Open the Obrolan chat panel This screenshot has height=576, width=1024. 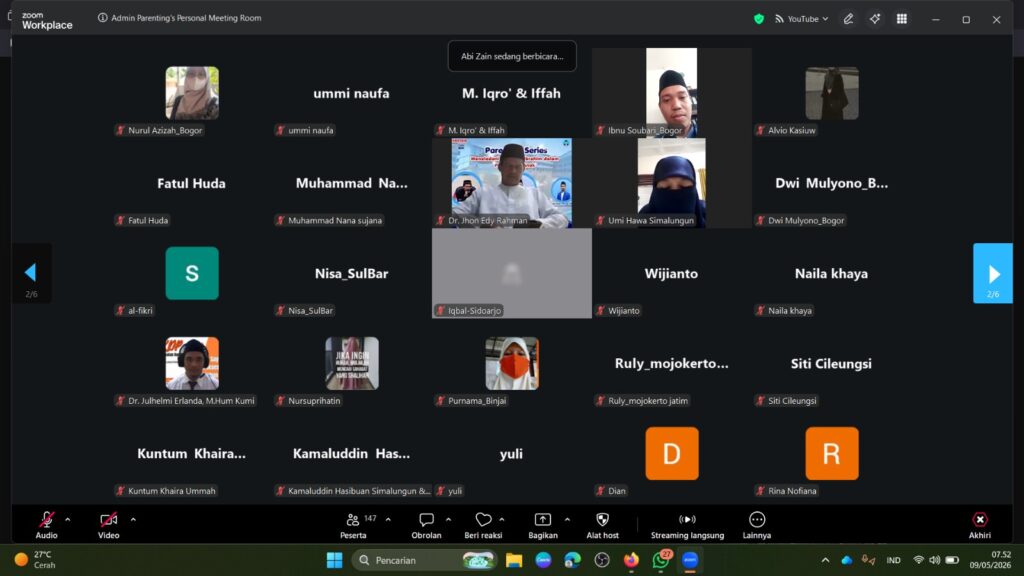[426, 525]
